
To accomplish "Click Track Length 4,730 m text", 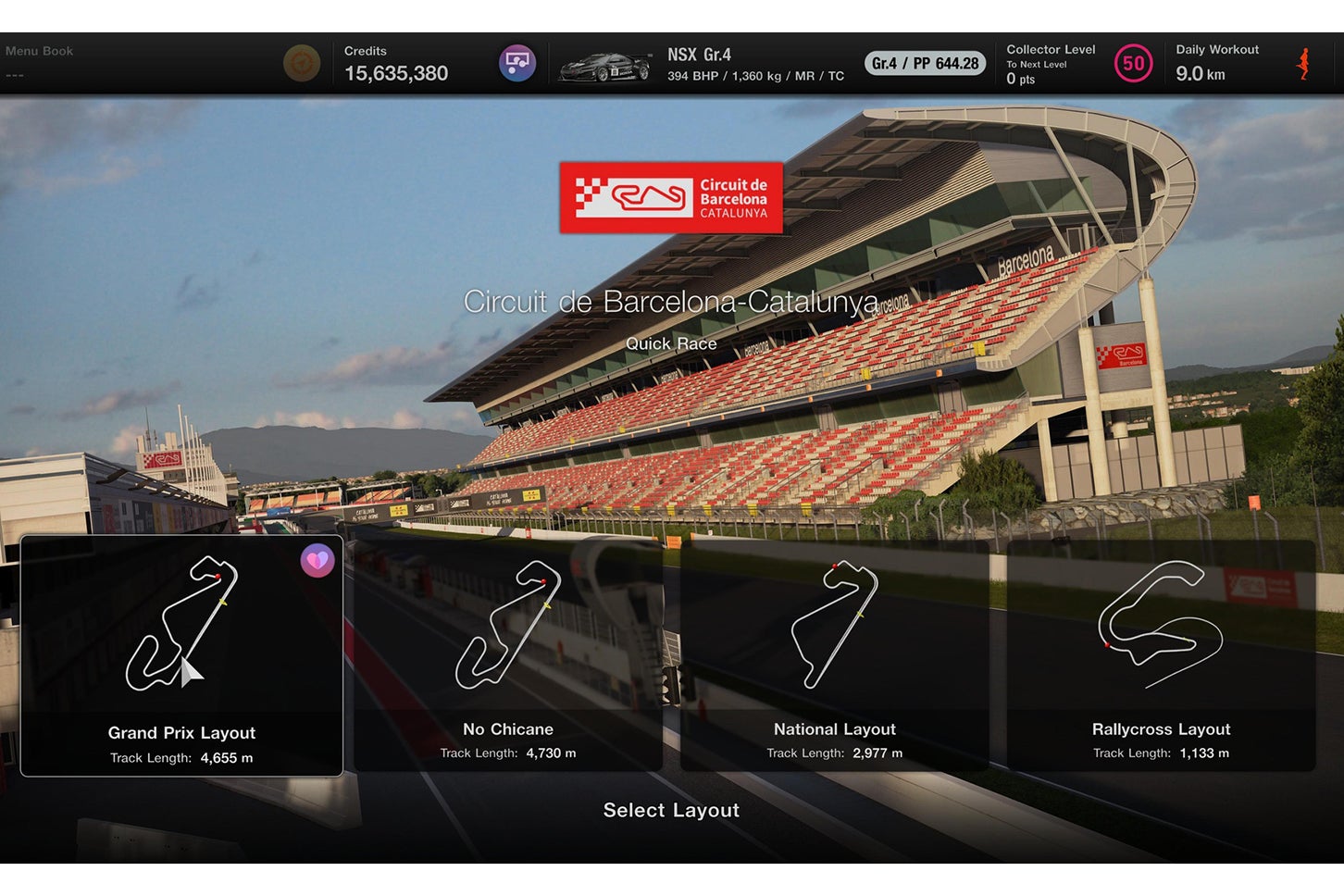I will 508,753.
